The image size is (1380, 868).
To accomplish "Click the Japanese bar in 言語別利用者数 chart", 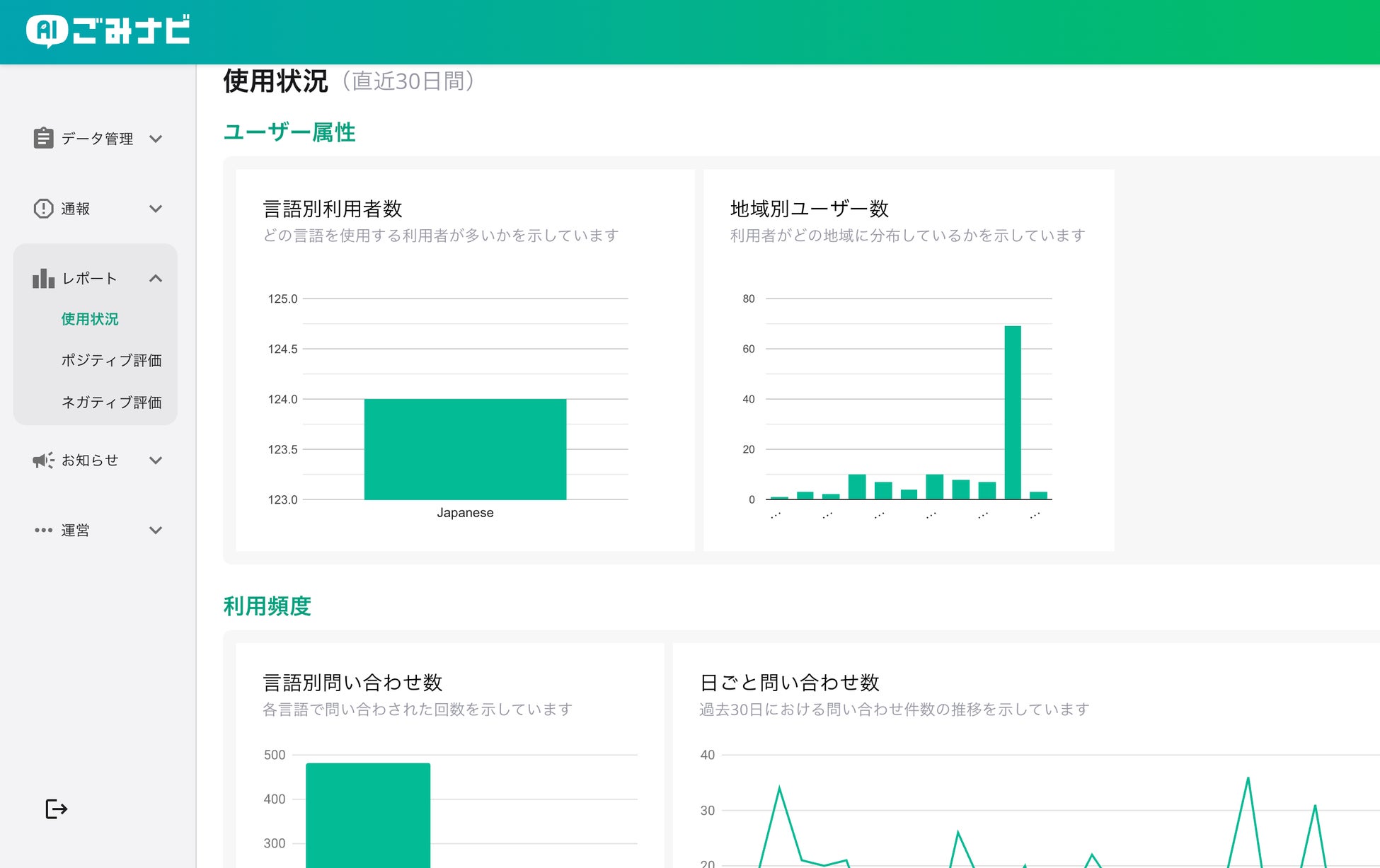I will click(x=465, y=449).
